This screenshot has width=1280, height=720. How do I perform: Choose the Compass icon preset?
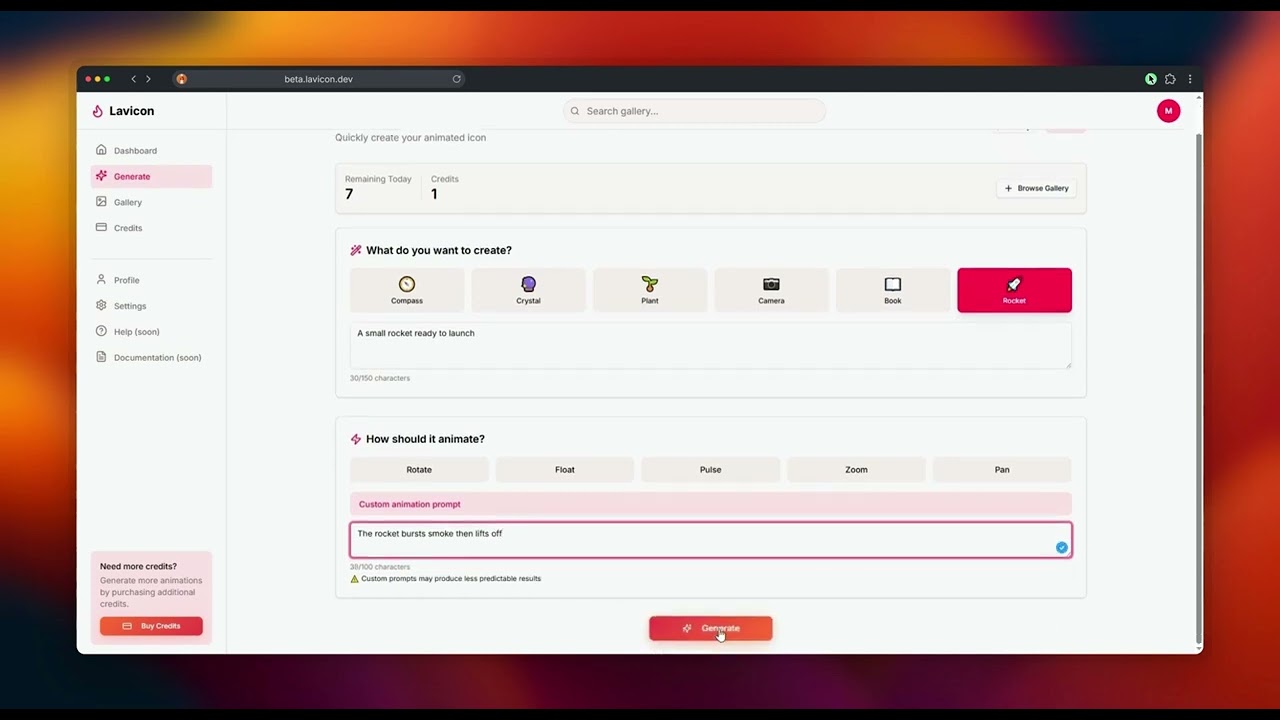tap(407, 290)
